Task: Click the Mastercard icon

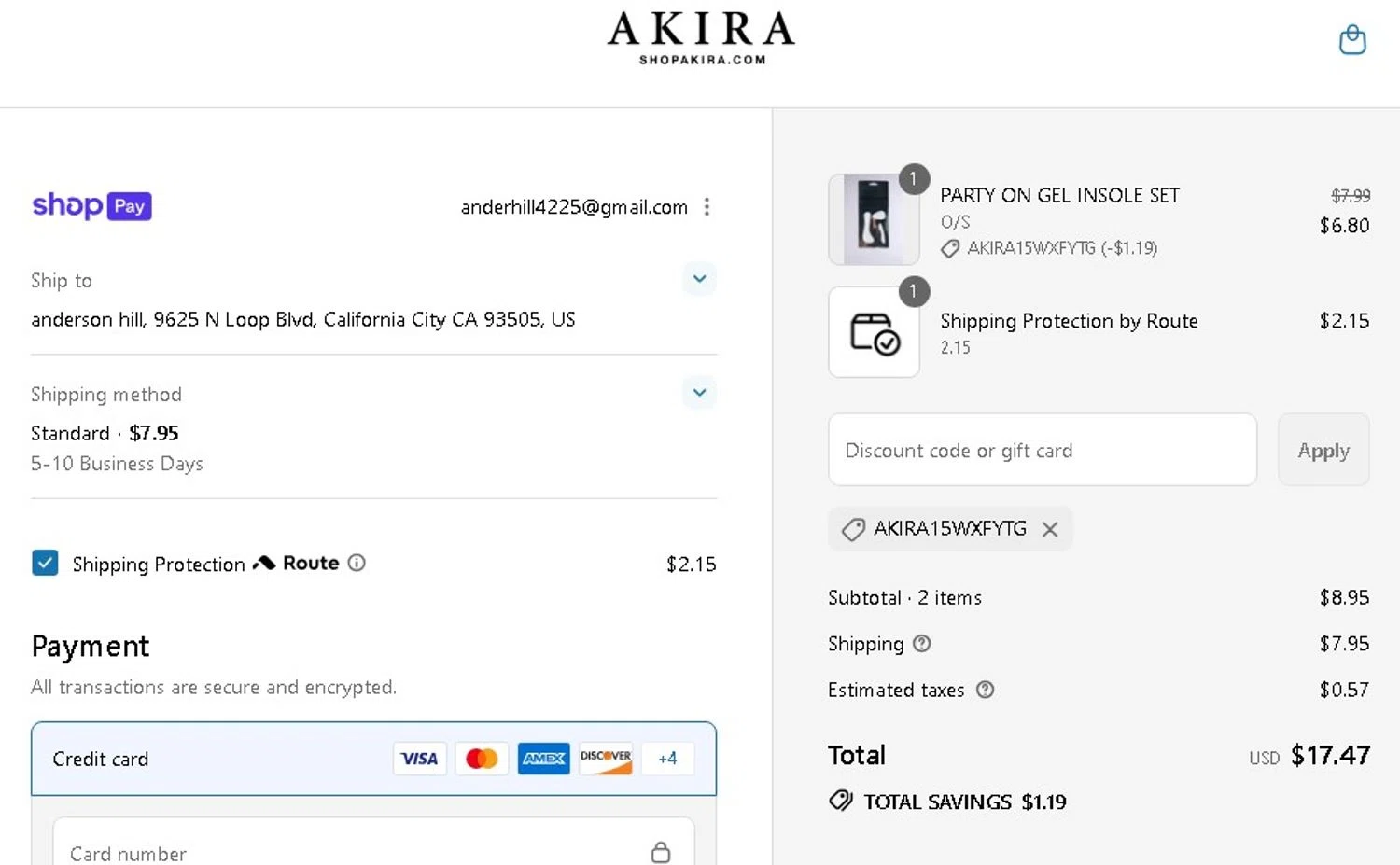Action: point(482,759)
